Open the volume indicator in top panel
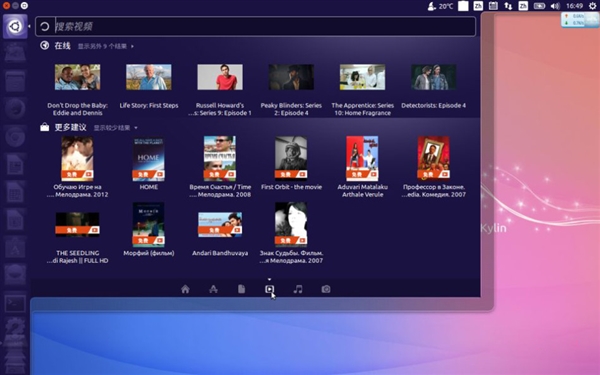The image size is (600, 375). point(555,6)
